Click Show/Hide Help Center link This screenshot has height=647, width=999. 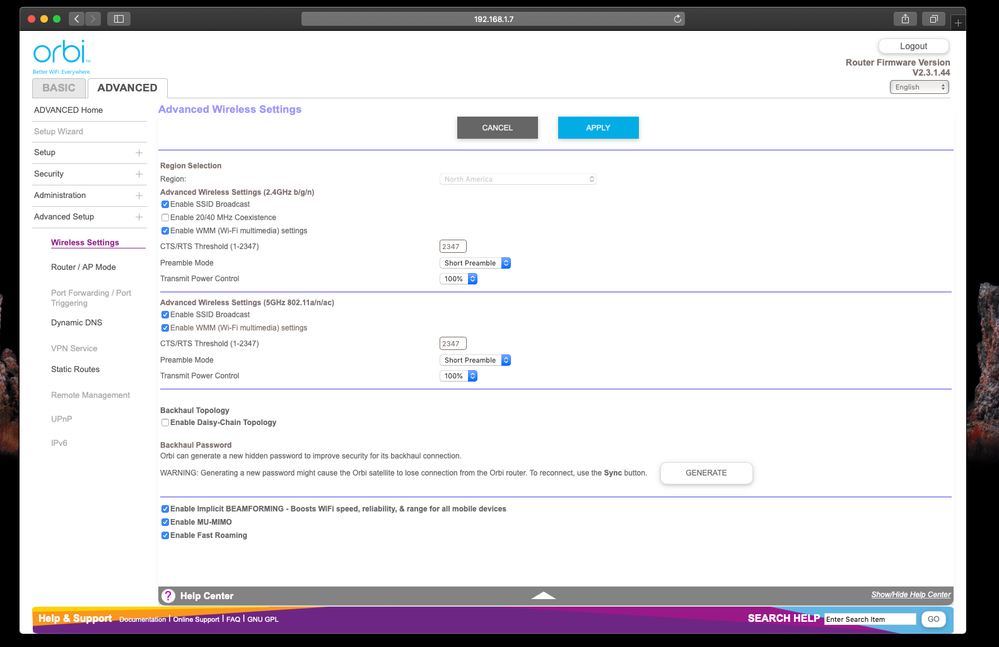coord(911,595)
